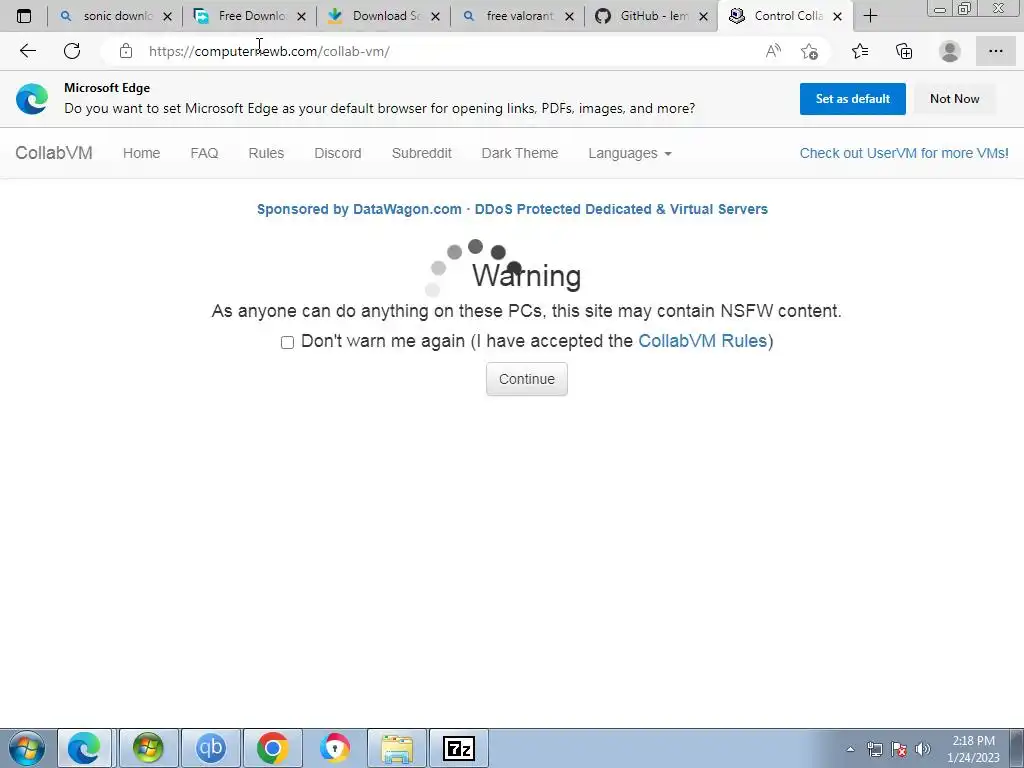1024x768 pixels.
Task: Close the Free Download tab
Action: coord(301,16)
